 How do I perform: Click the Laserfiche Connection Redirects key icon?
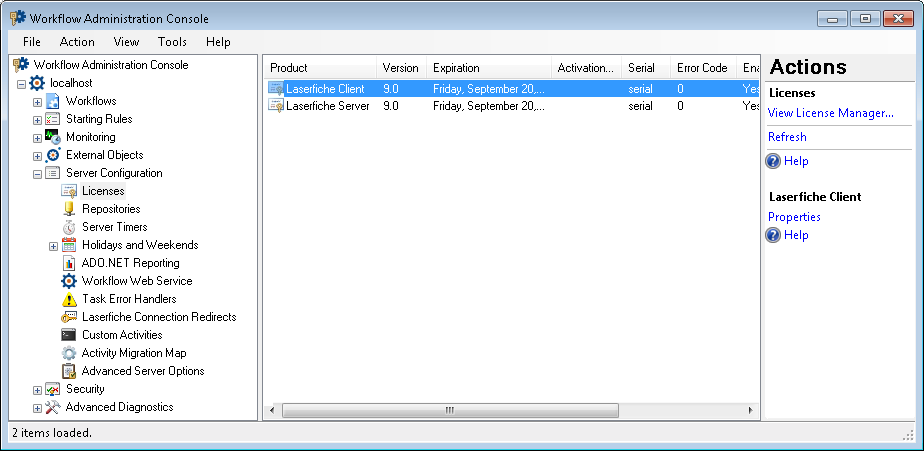(x=69, y=317)
